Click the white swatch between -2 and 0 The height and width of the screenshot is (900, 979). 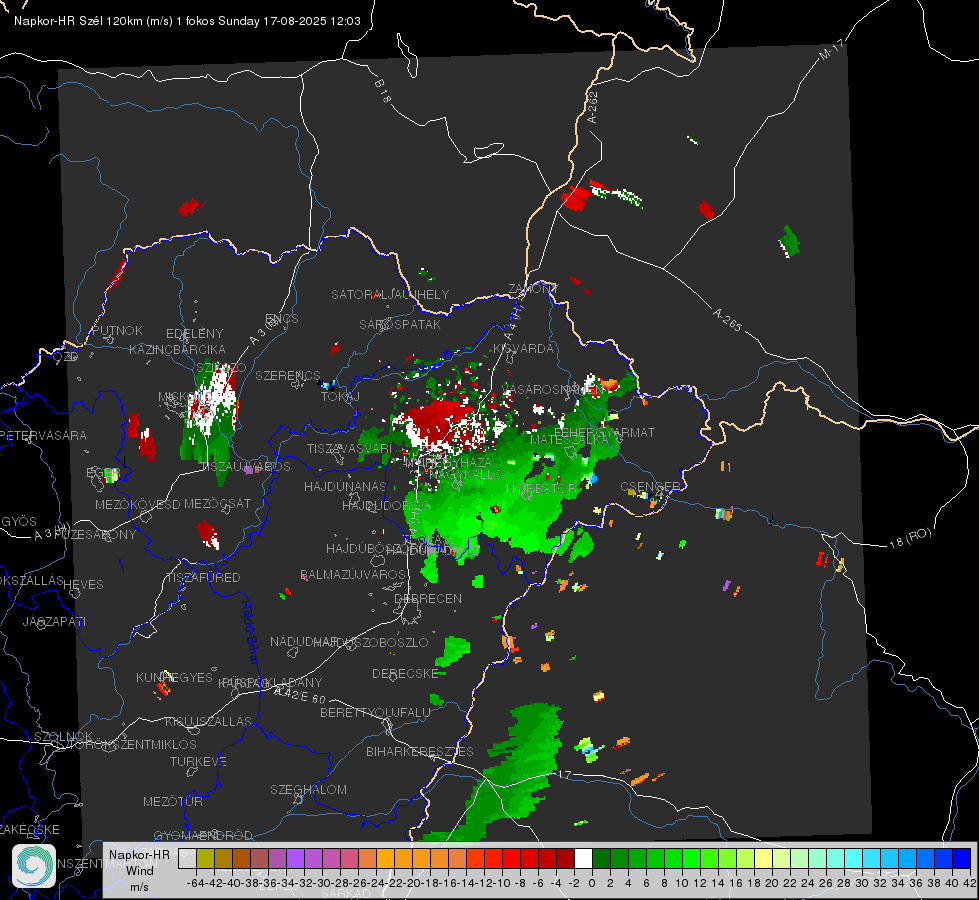(x=583, y=859)
